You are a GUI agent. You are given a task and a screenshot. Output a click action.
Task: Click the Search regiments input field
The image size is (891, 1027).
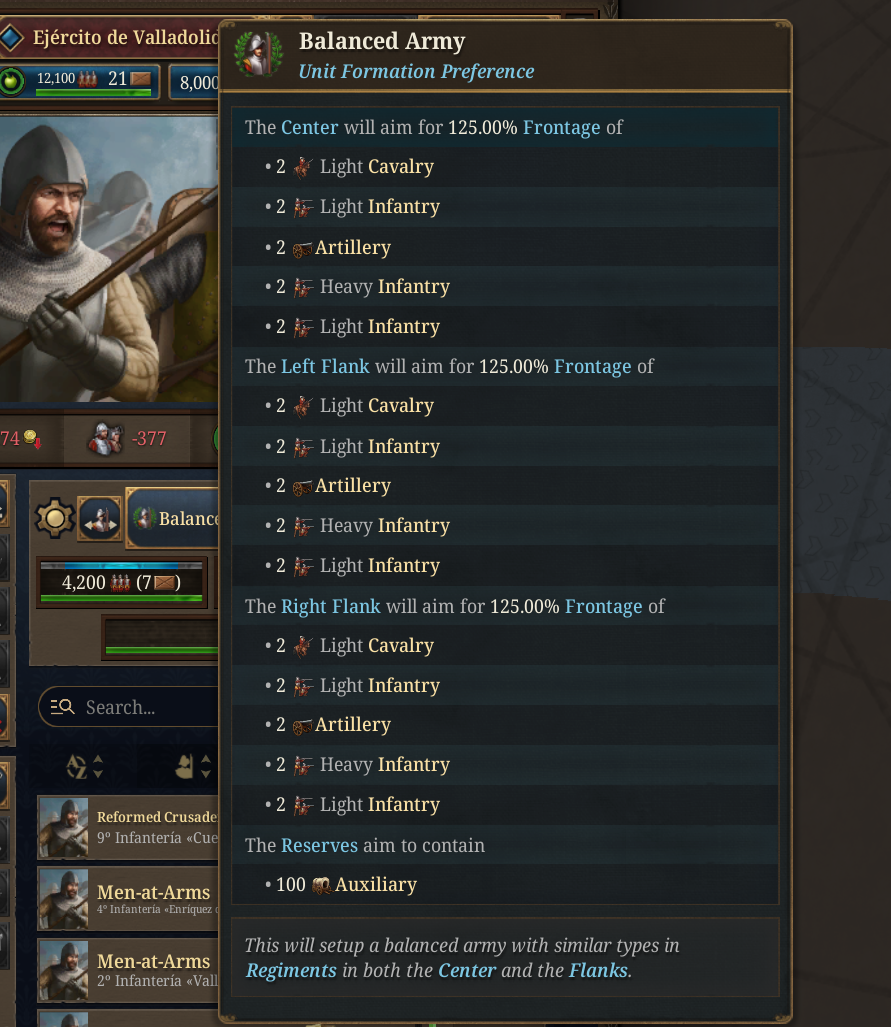click(x=128, y=707)
